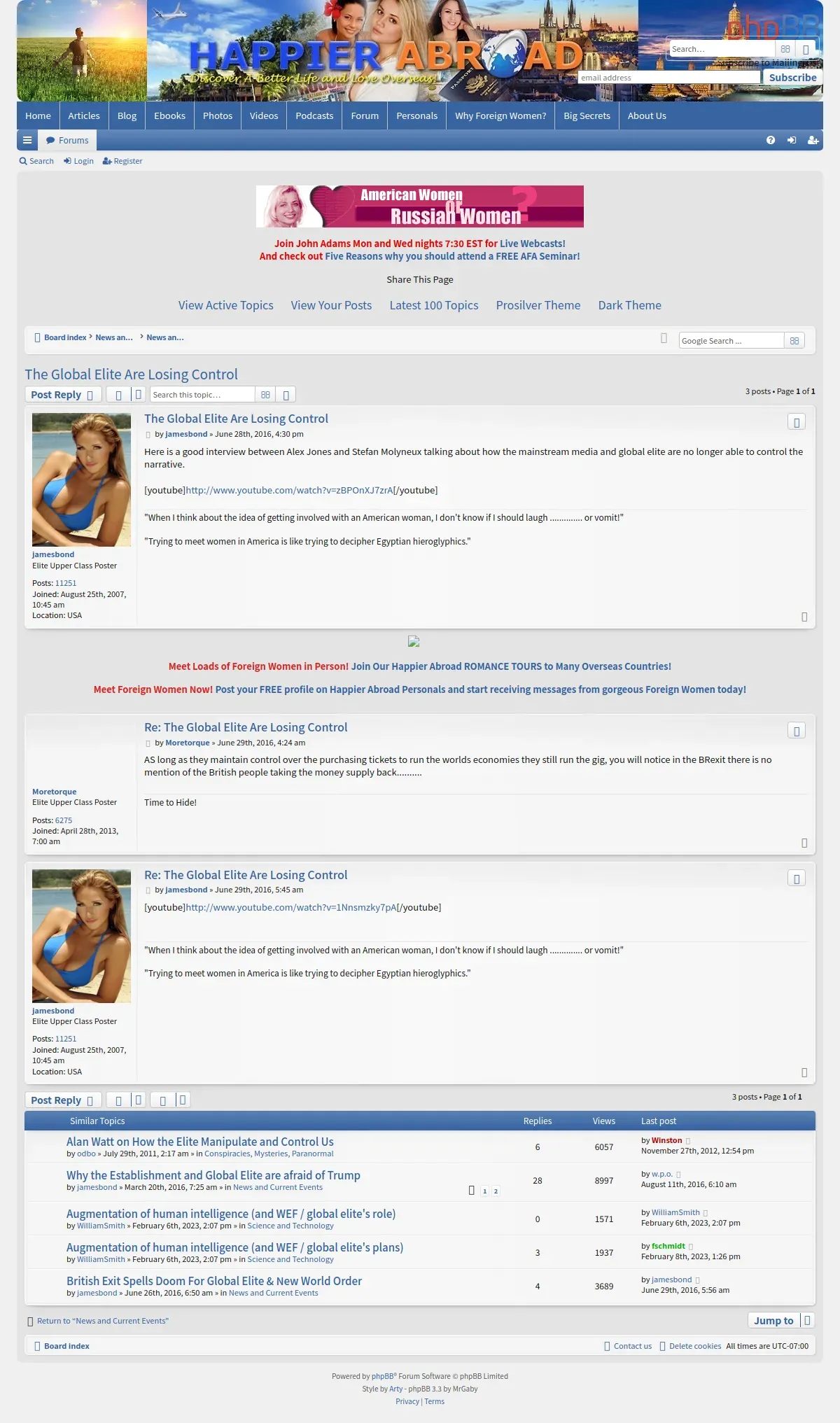This screenshot has width=840, height=1423.
Task: Click Register link below navbar
Action: pos(122,161)
